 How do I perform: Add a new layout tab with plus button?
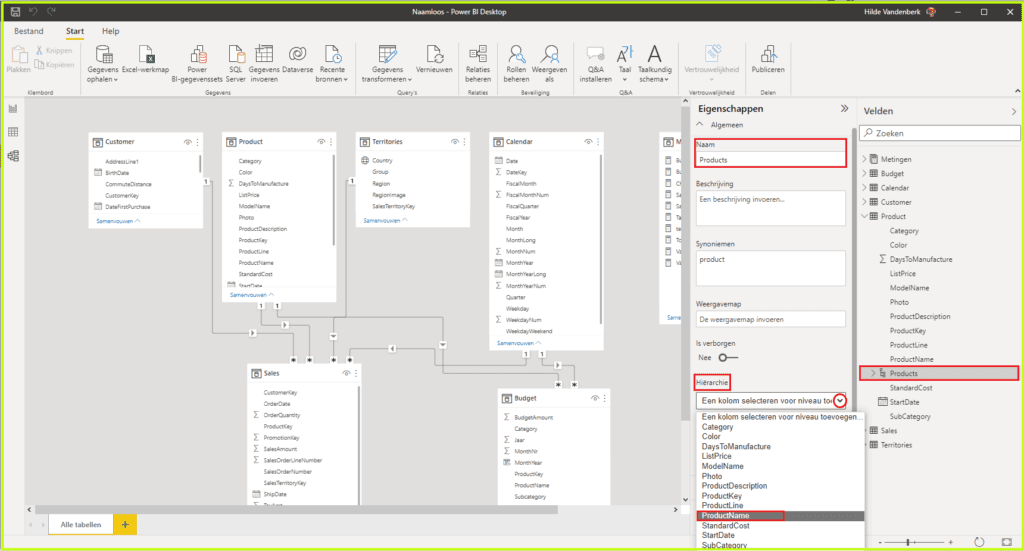point(125,524)
